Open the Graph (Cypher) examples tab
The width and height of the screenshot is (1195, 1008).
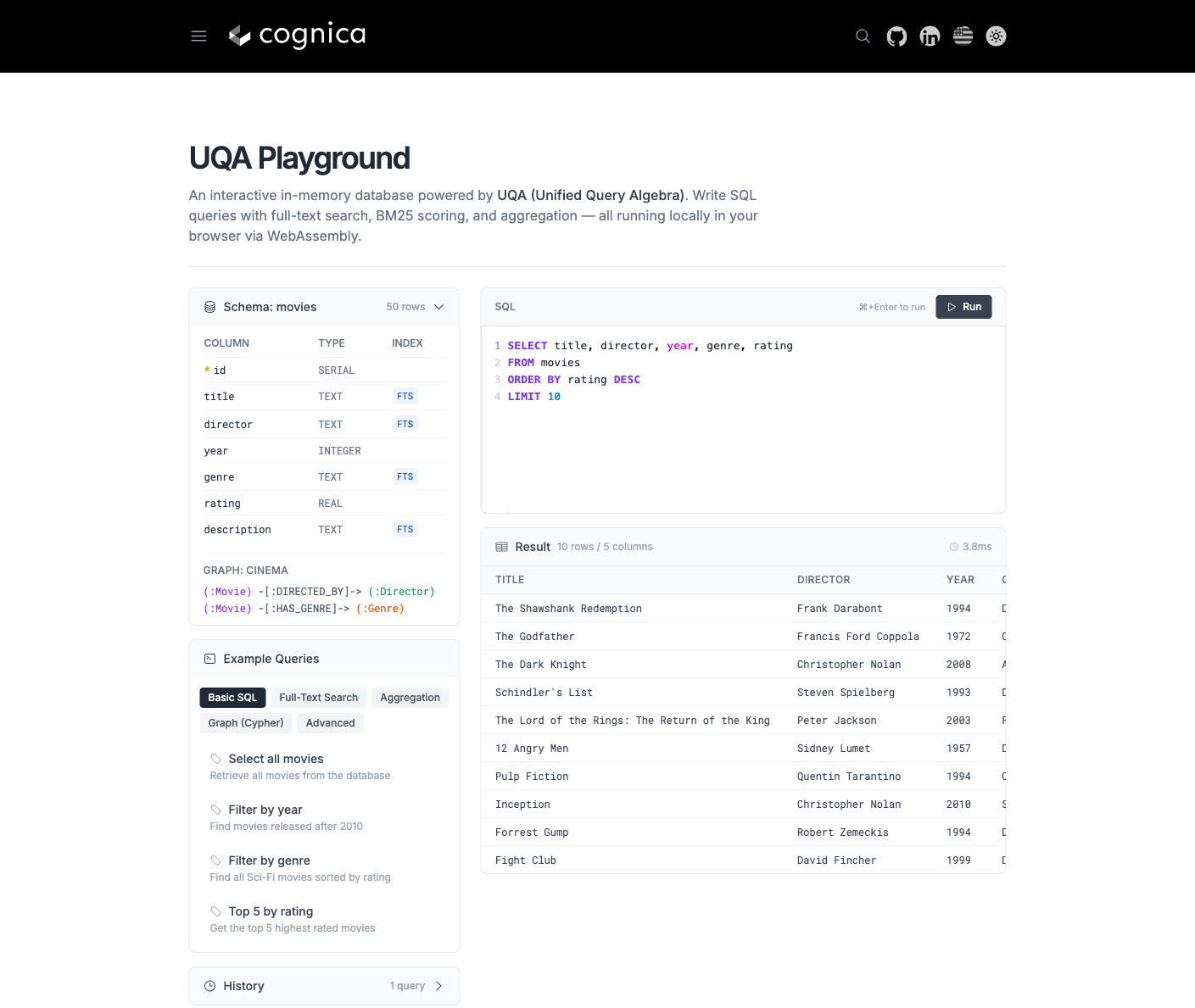pos(245,722)
